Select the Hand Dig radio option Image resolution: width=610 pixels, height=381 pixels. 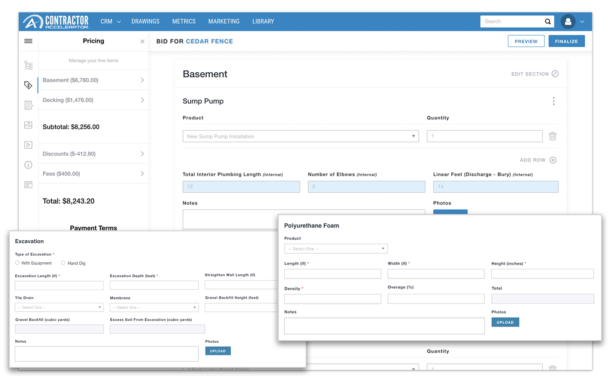pos(63,263)
